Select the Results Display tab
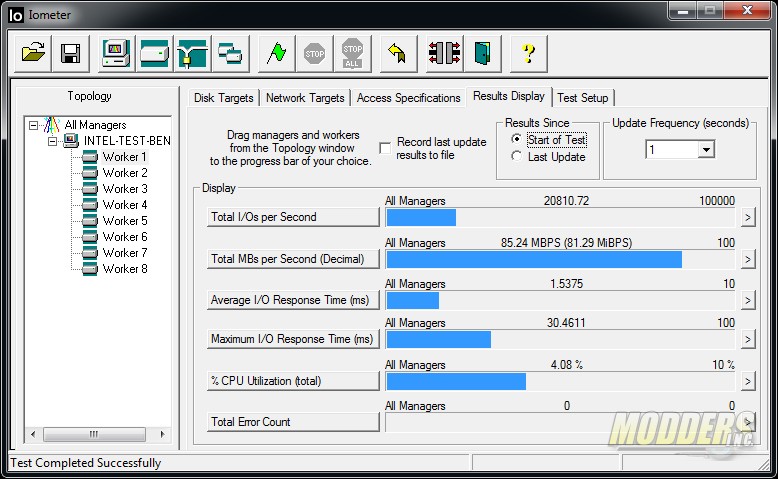 [x=509, y=96]
